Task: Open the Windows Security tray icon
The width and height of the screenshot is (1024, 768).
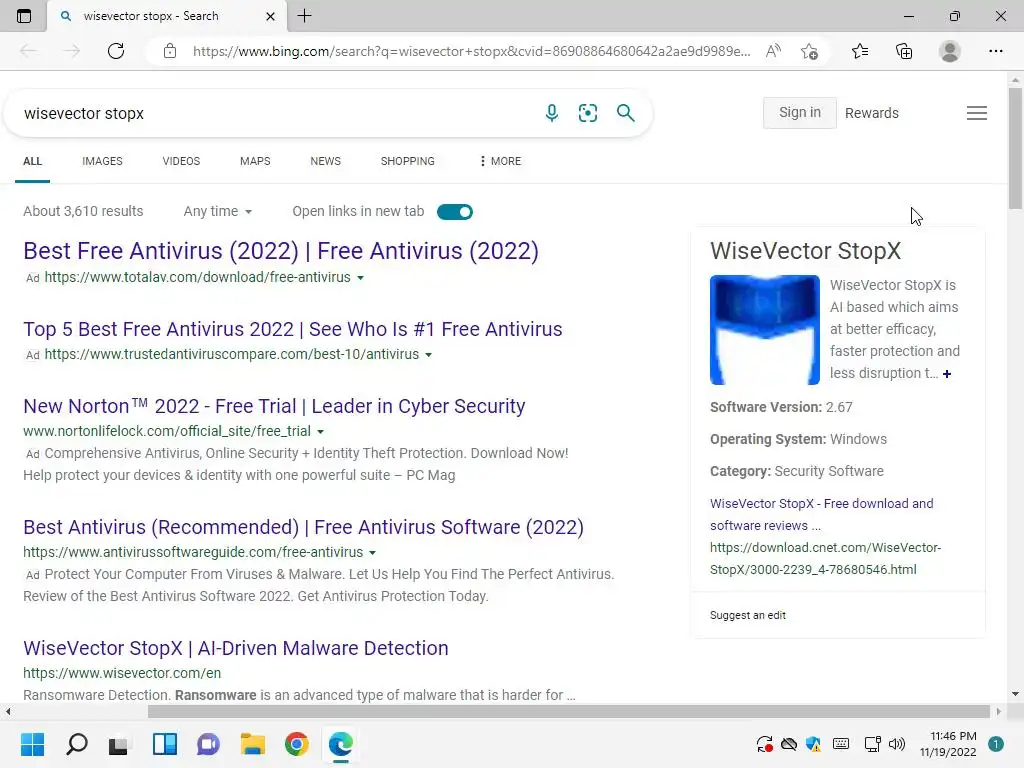Action: pyautogui.click(x=814, y=744)
